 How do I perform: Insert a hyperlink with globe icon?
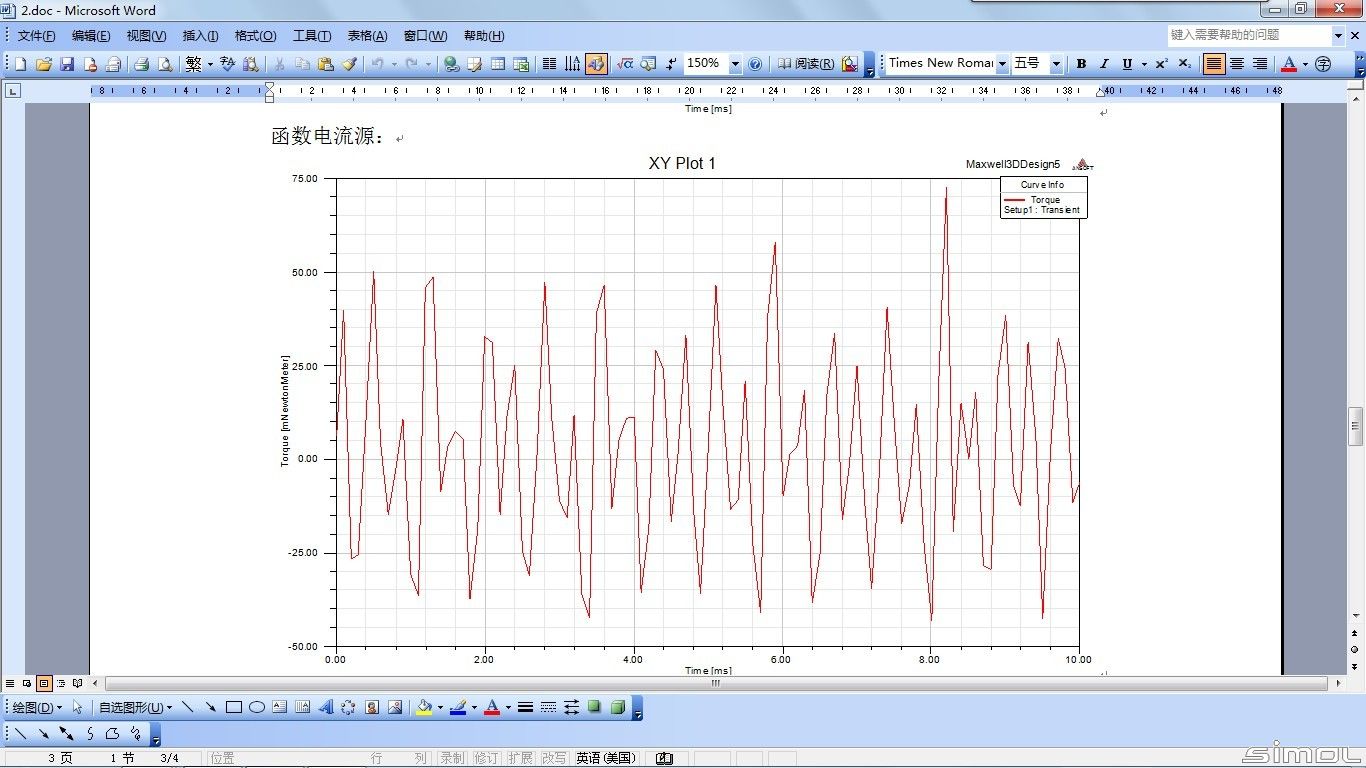pyautogui.click(x=452, y=64)
